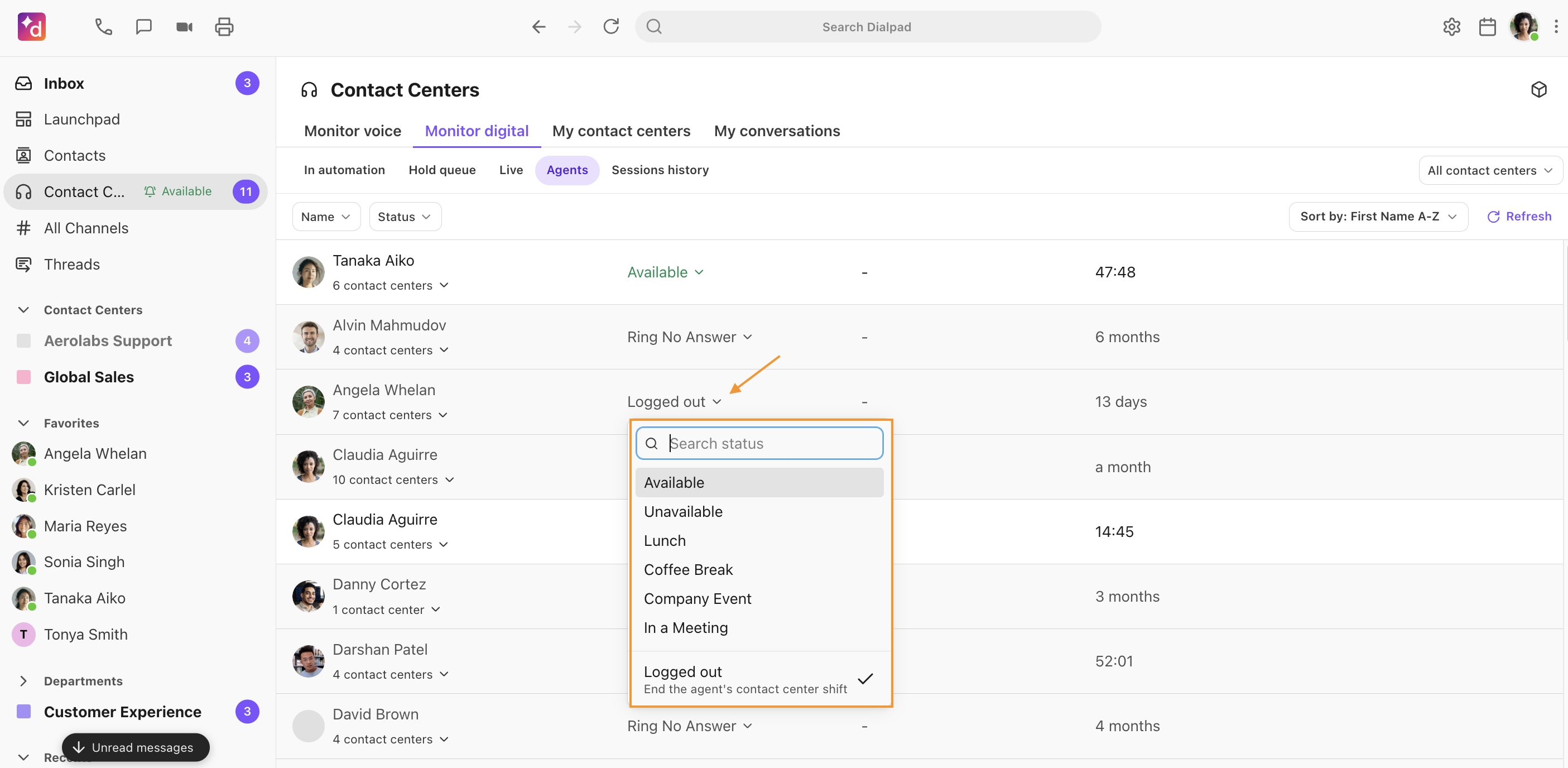The height and width of the screenshot is (768, 1568).
Task: Select the Hold queue sub-tab
Action: (442, 170)
